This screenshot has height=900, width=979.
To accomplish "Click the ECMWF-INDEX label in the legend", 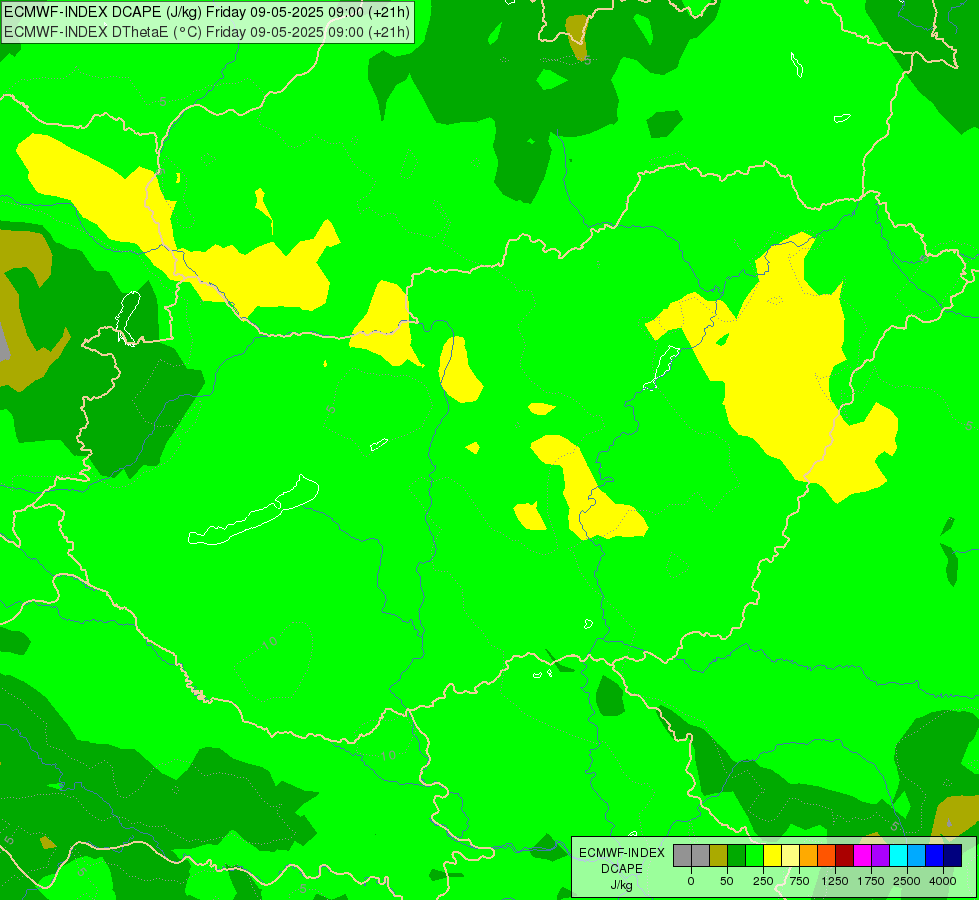I will (622, 853).
